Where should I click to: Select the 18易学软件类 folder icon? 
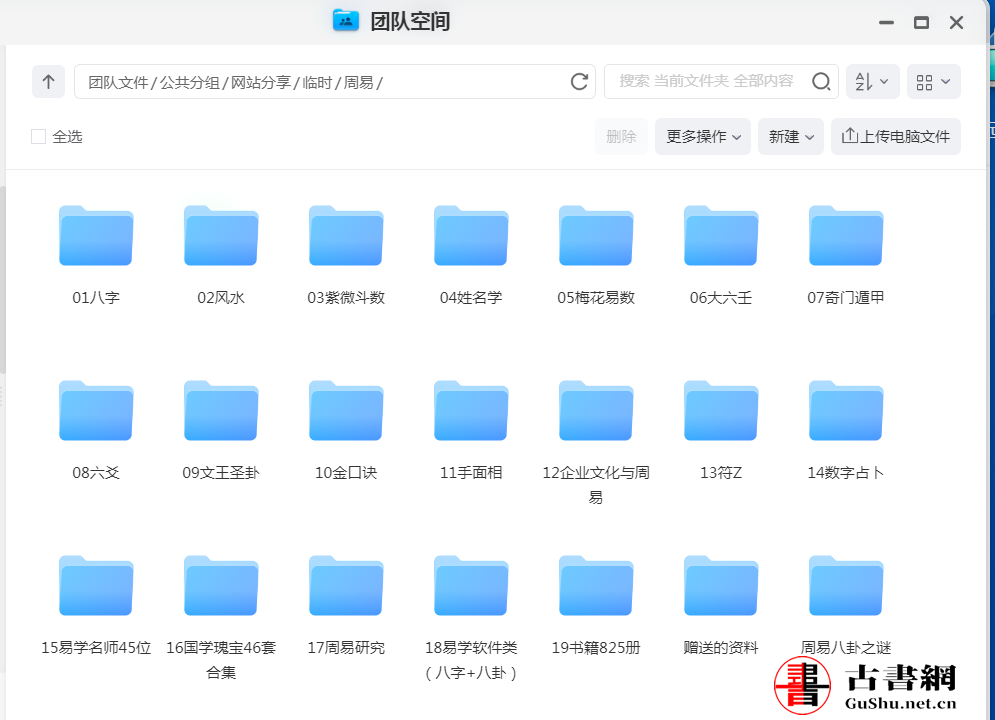[x=471, y=586]
